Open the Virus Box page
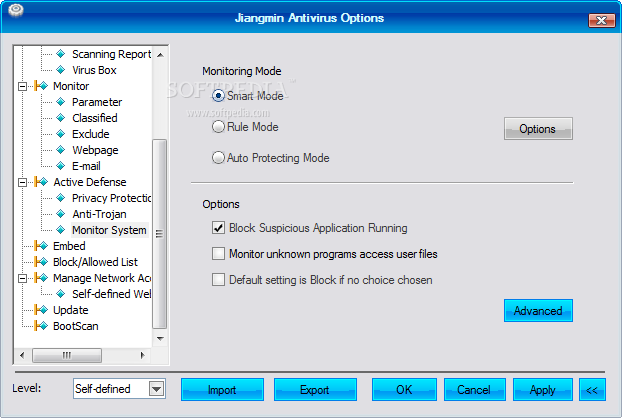622x418 pixels. 94,70
